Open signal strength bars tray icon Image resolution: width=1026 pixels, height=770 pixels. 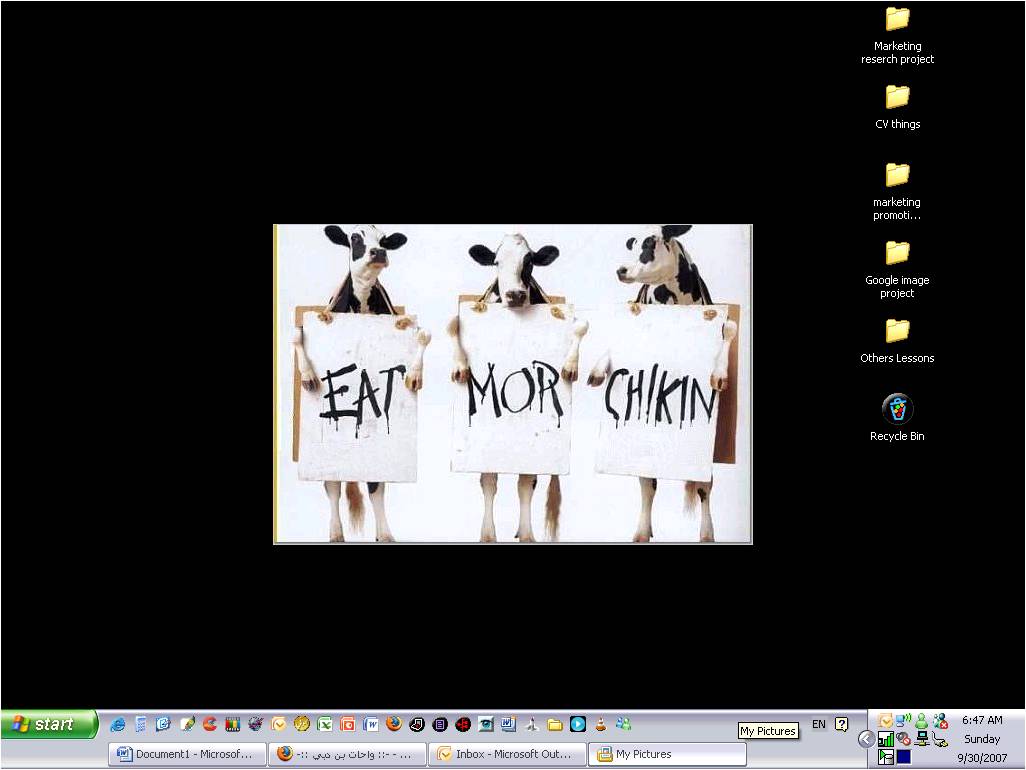click(x=886, y=739)
